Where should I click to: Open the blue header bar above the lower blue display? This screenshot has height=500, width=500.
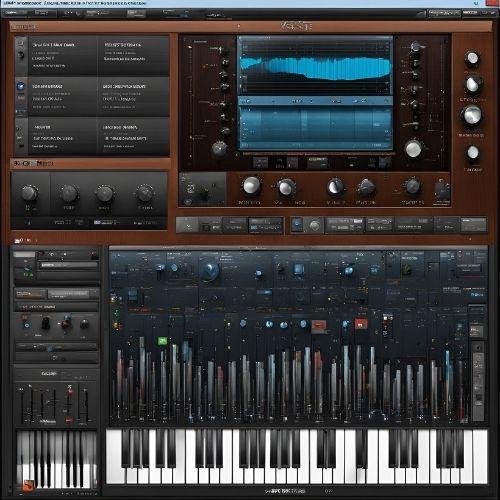tap(315, 101)
